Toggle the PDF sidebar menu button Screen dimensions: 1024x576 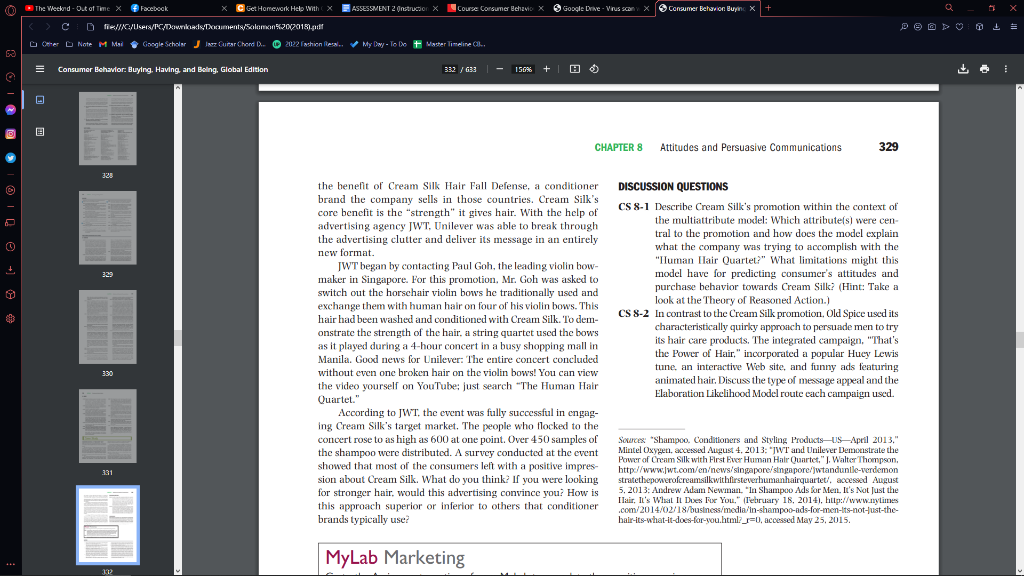(40, 69)
